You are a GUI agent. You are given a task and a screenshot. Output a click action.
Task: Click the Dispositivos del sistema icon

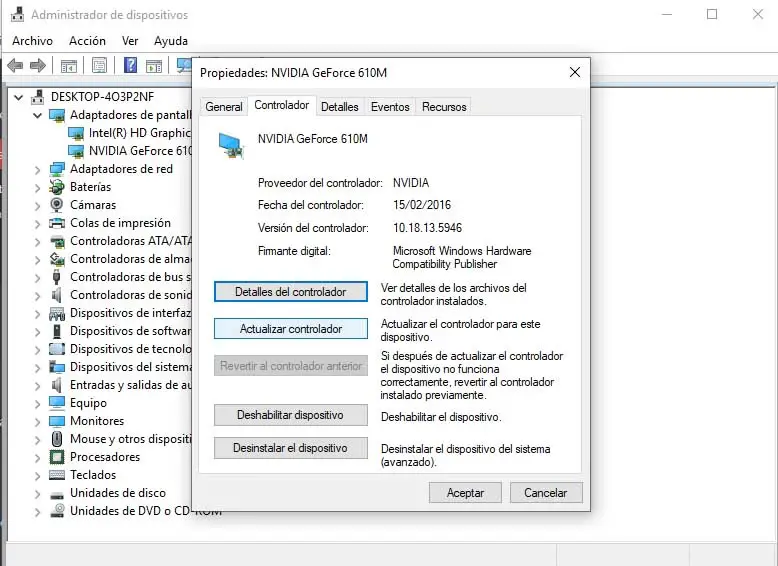(57, 367)
